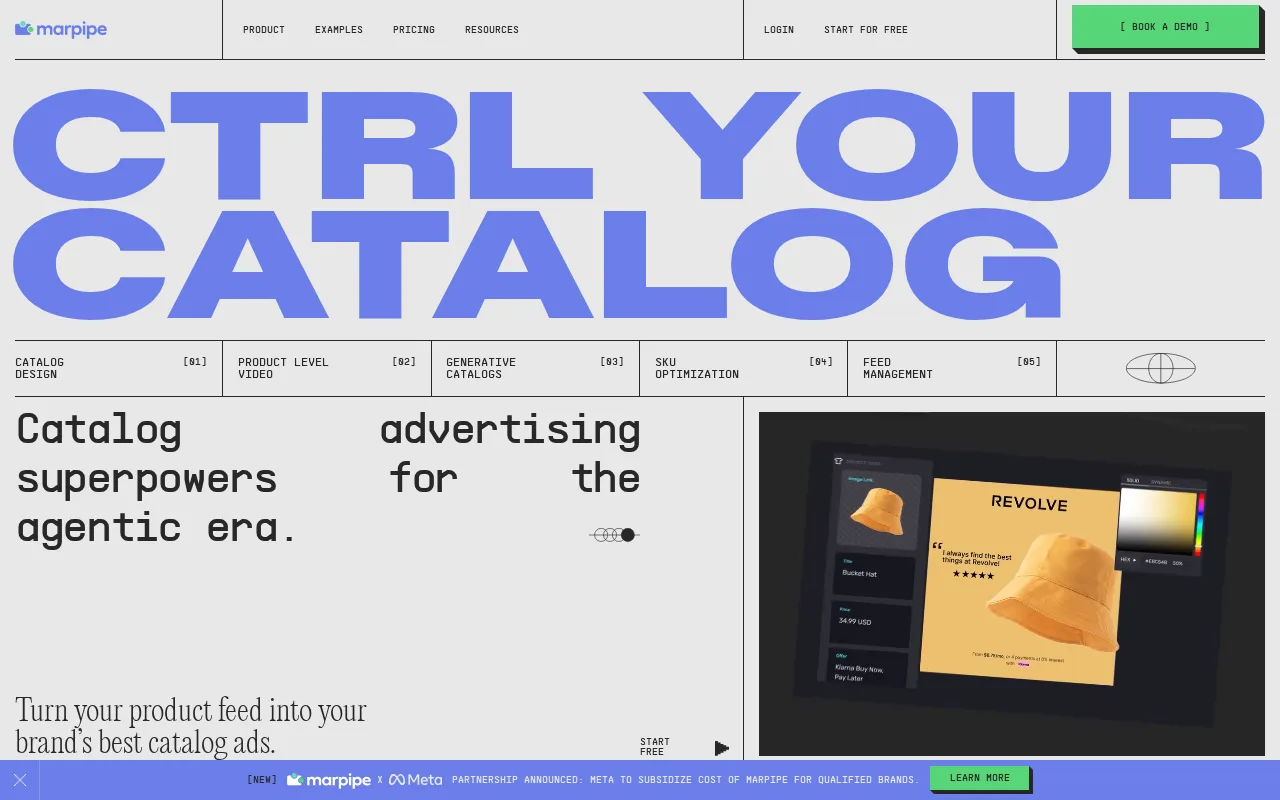
Task: Click the "I always find the best things" quote
Action: (976, 557)
